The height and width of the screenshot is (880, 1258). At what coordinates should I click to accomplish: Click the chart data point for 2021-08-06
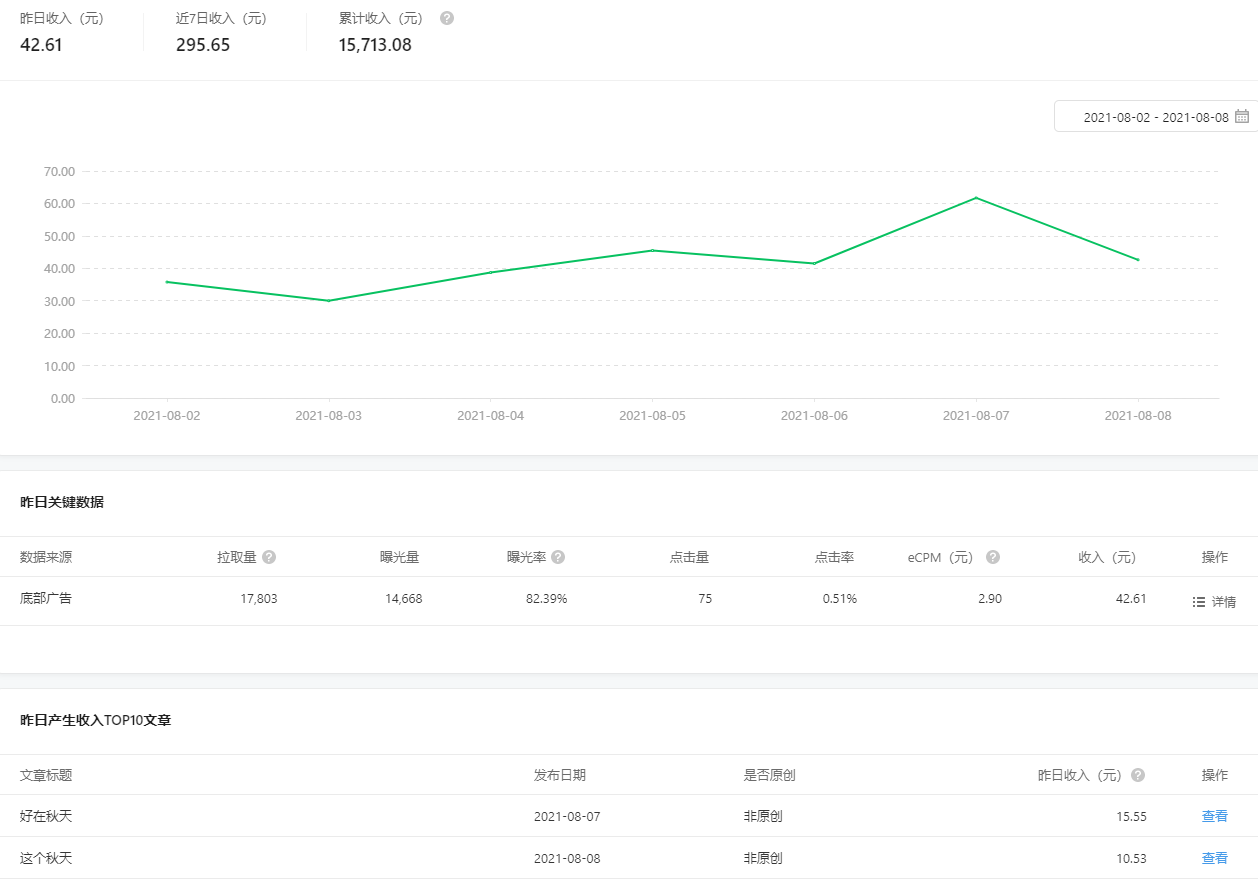click(814, 264)
